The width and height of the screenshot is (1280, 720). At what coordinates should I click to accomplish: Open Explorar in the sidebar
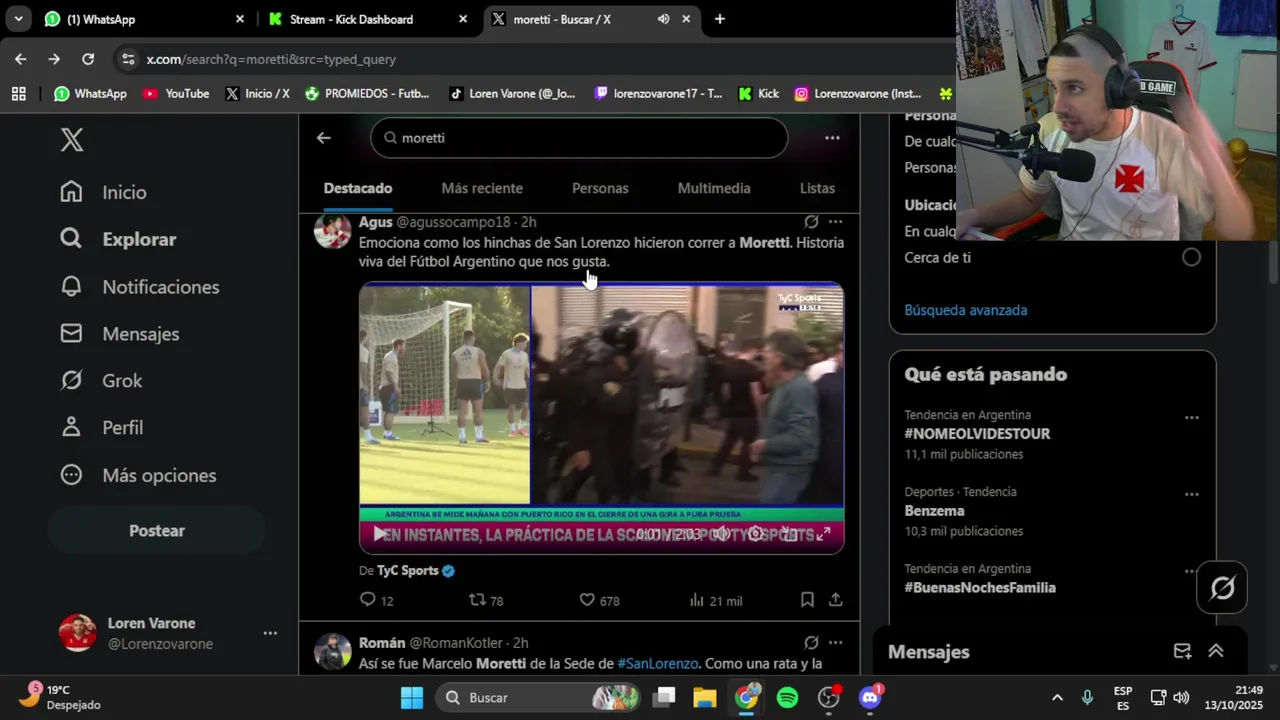tap(118, 239)
